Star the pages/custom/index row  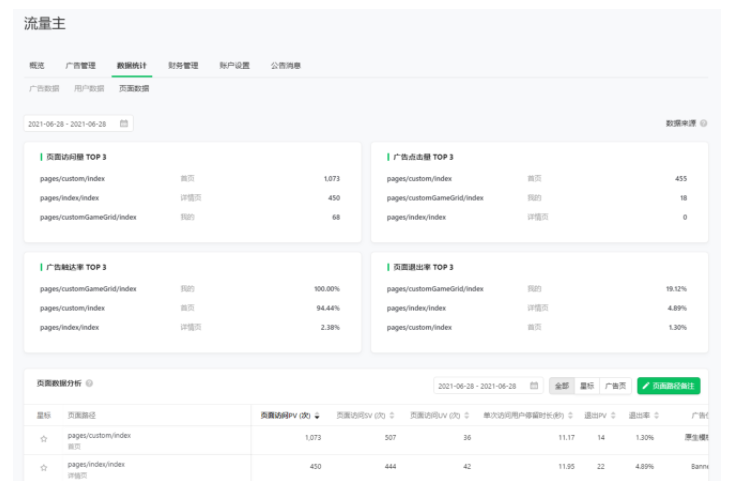point(43,439)
